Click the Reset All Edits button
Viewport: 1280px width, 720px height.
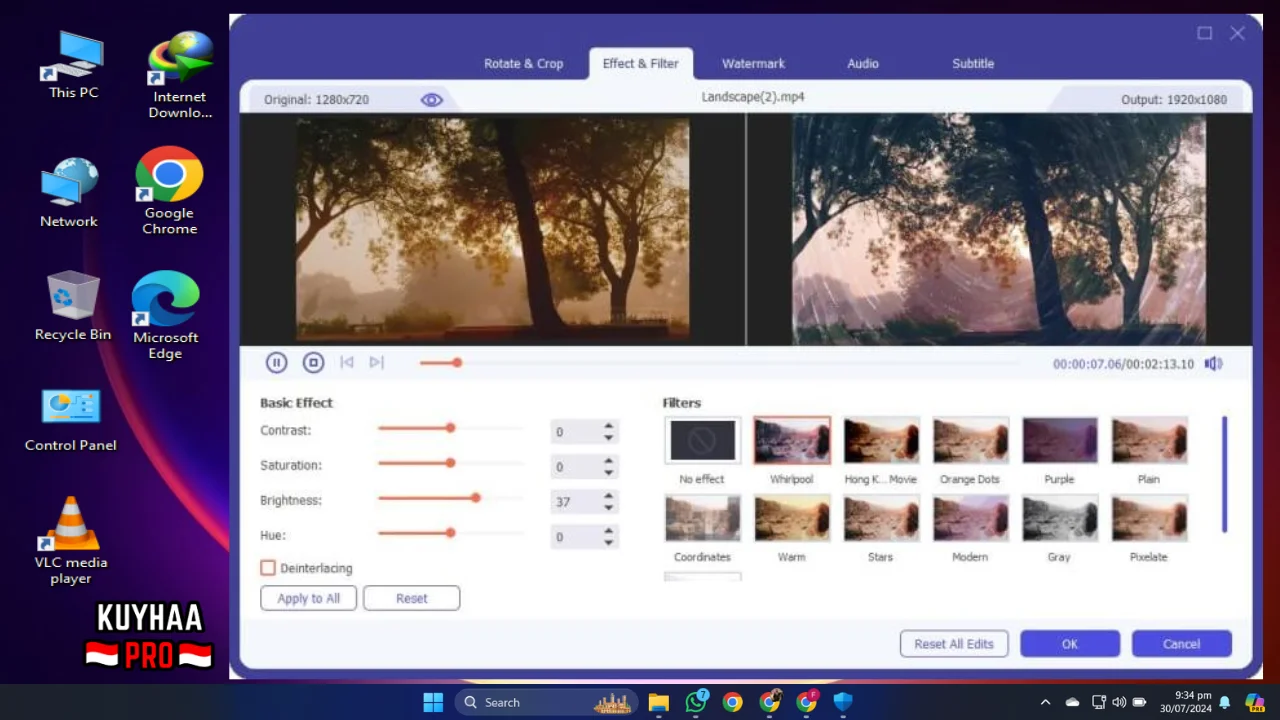click(x=954, y=644)
